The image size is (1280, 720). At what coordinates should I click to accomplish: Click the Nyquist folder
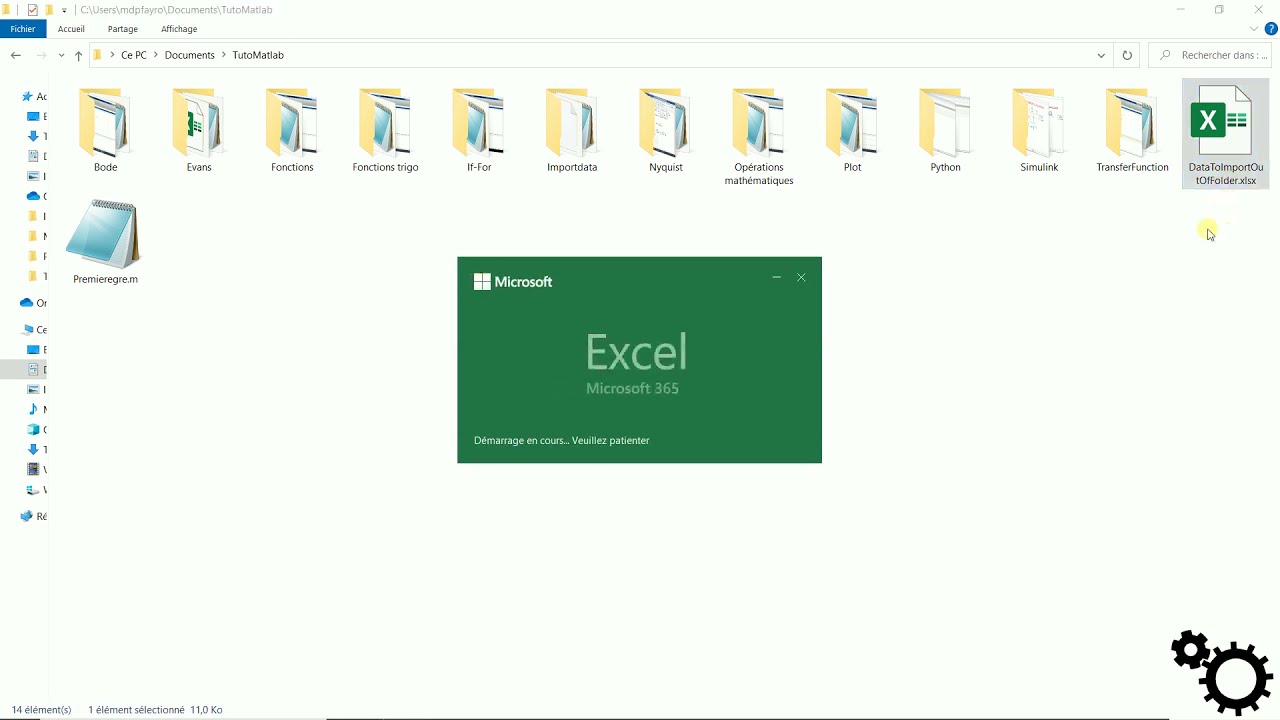(x=666, y=131)
